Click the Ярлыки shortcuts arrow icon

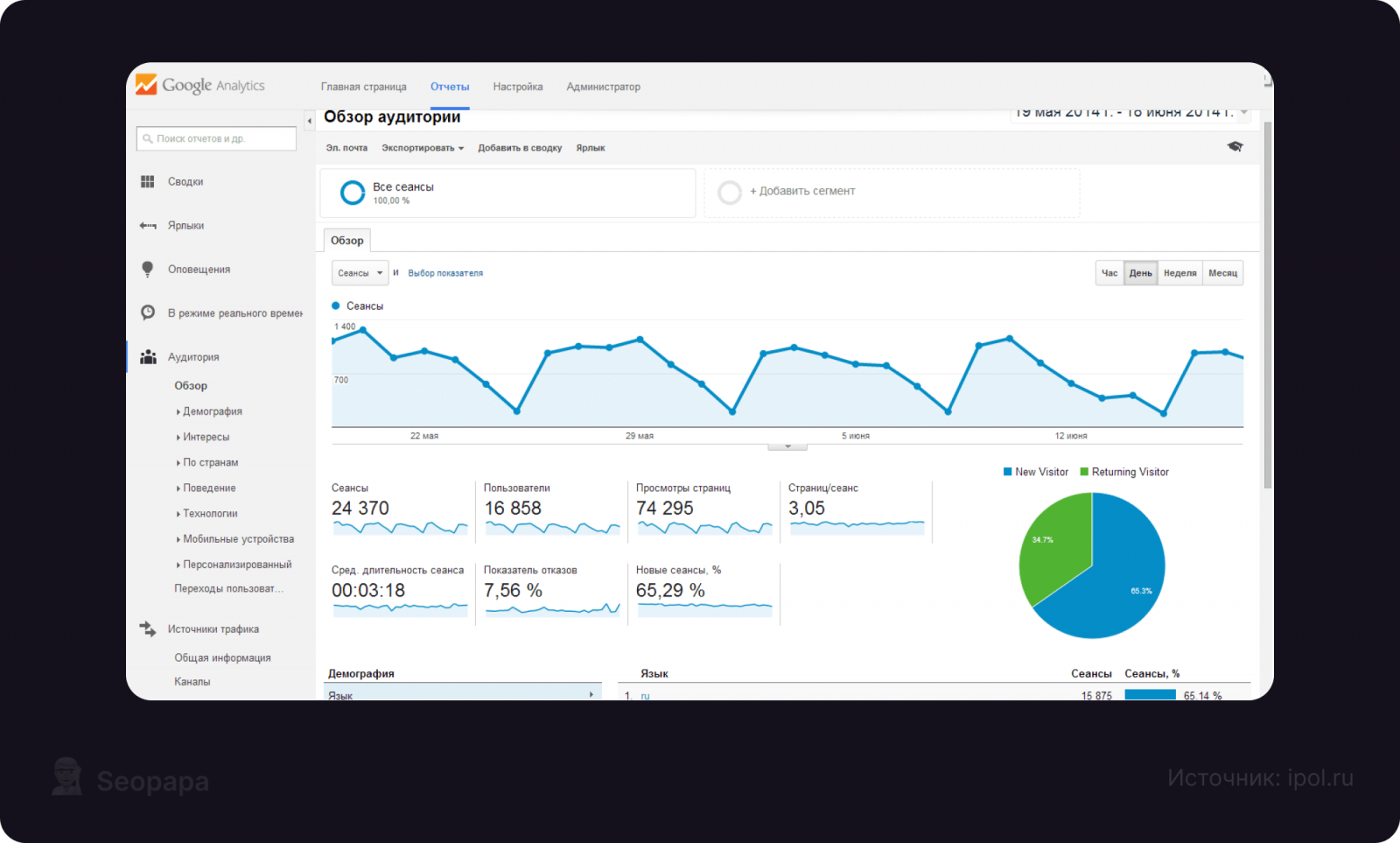click(x=147, y=226)
